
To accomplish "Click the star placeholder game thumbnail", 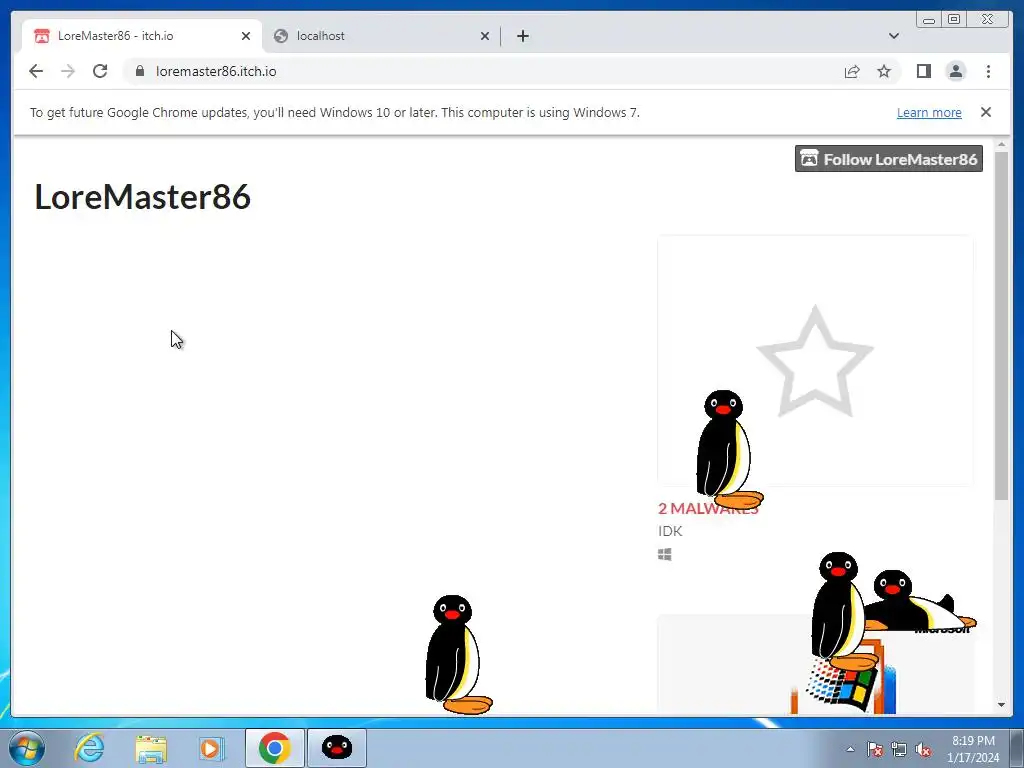I will click(815, 360).
